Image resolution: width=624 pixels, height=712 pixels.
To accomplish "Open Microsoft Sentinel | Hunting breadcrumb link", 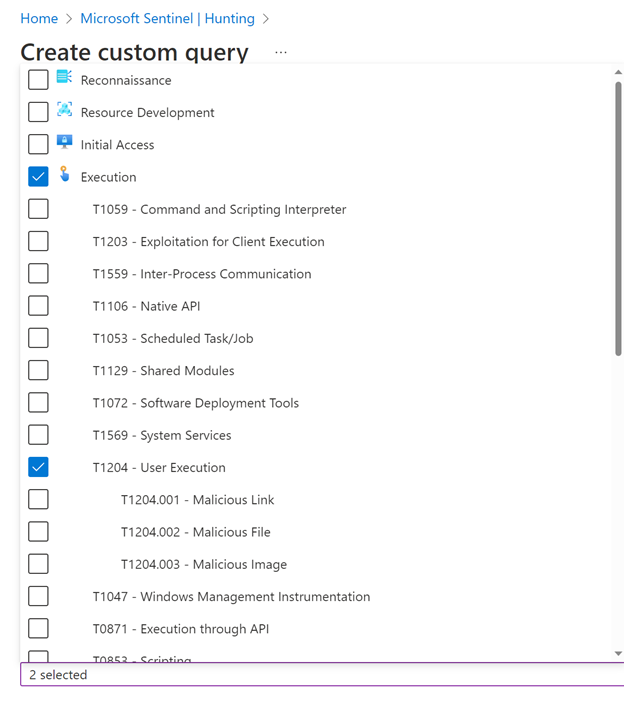I will coord(168,19).
